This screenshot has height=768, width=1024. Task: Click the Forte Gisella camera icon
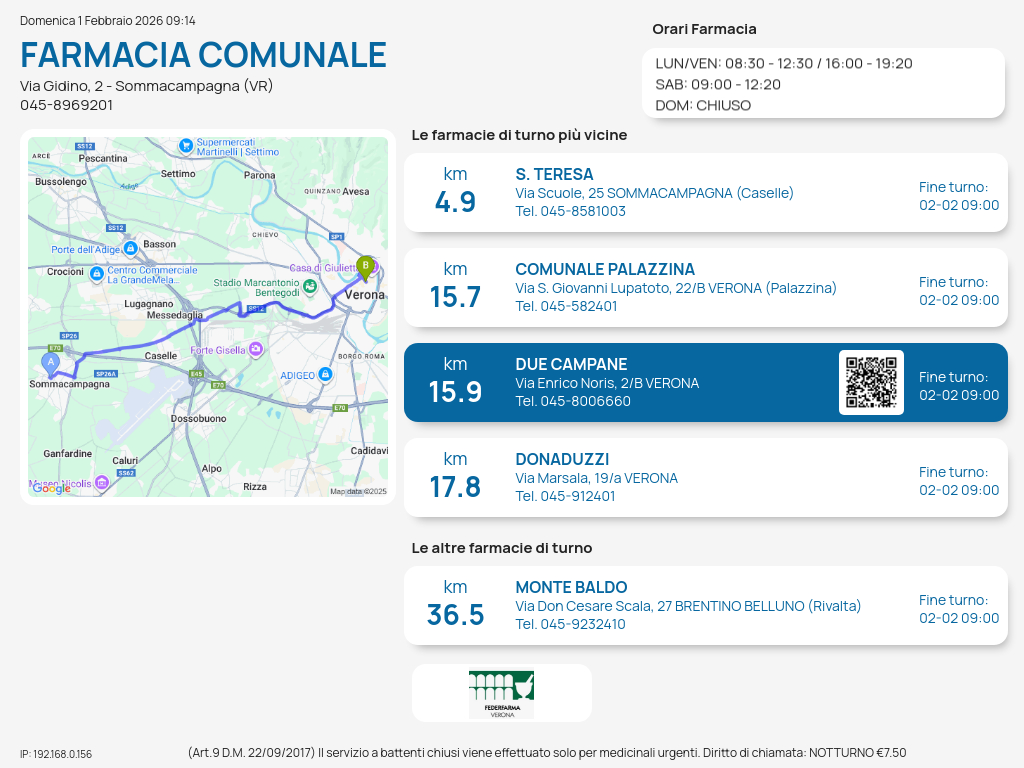256,349
